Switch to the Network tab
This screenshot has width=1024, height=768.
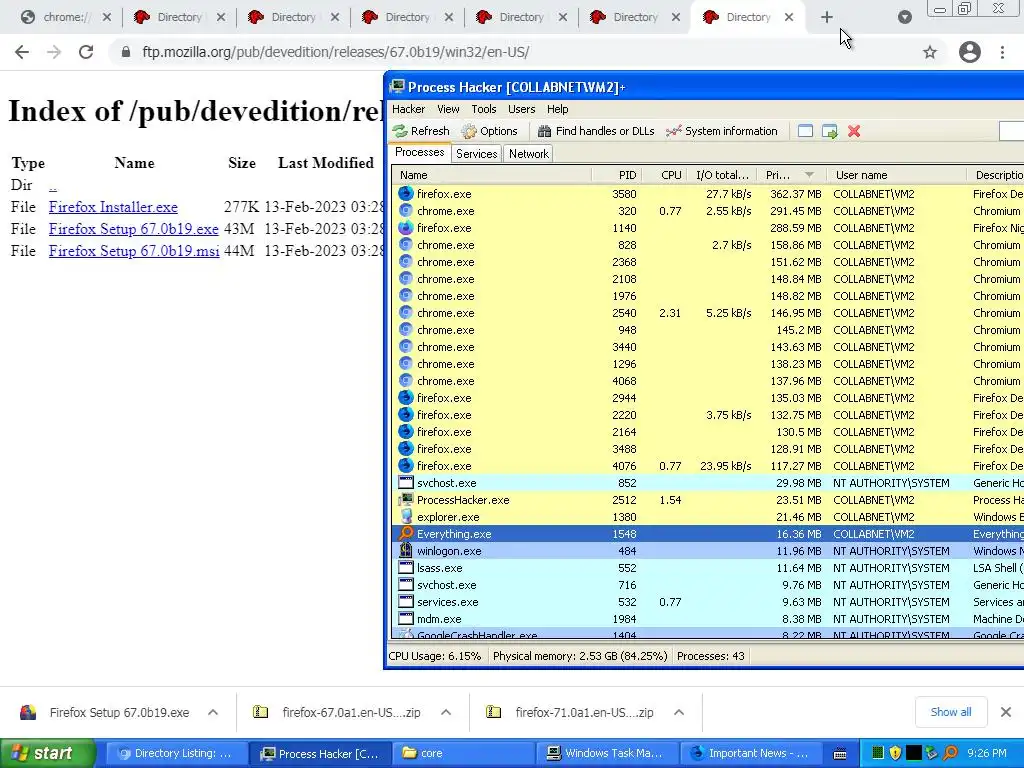[529, 153]
